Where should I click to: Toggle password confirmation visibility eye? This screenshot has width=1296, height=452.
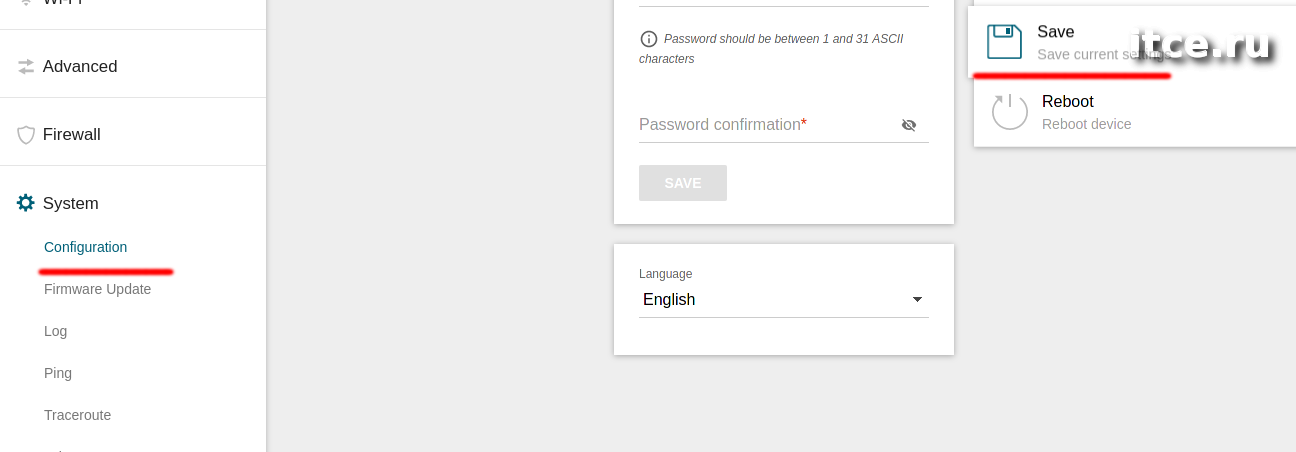point(909,125)
